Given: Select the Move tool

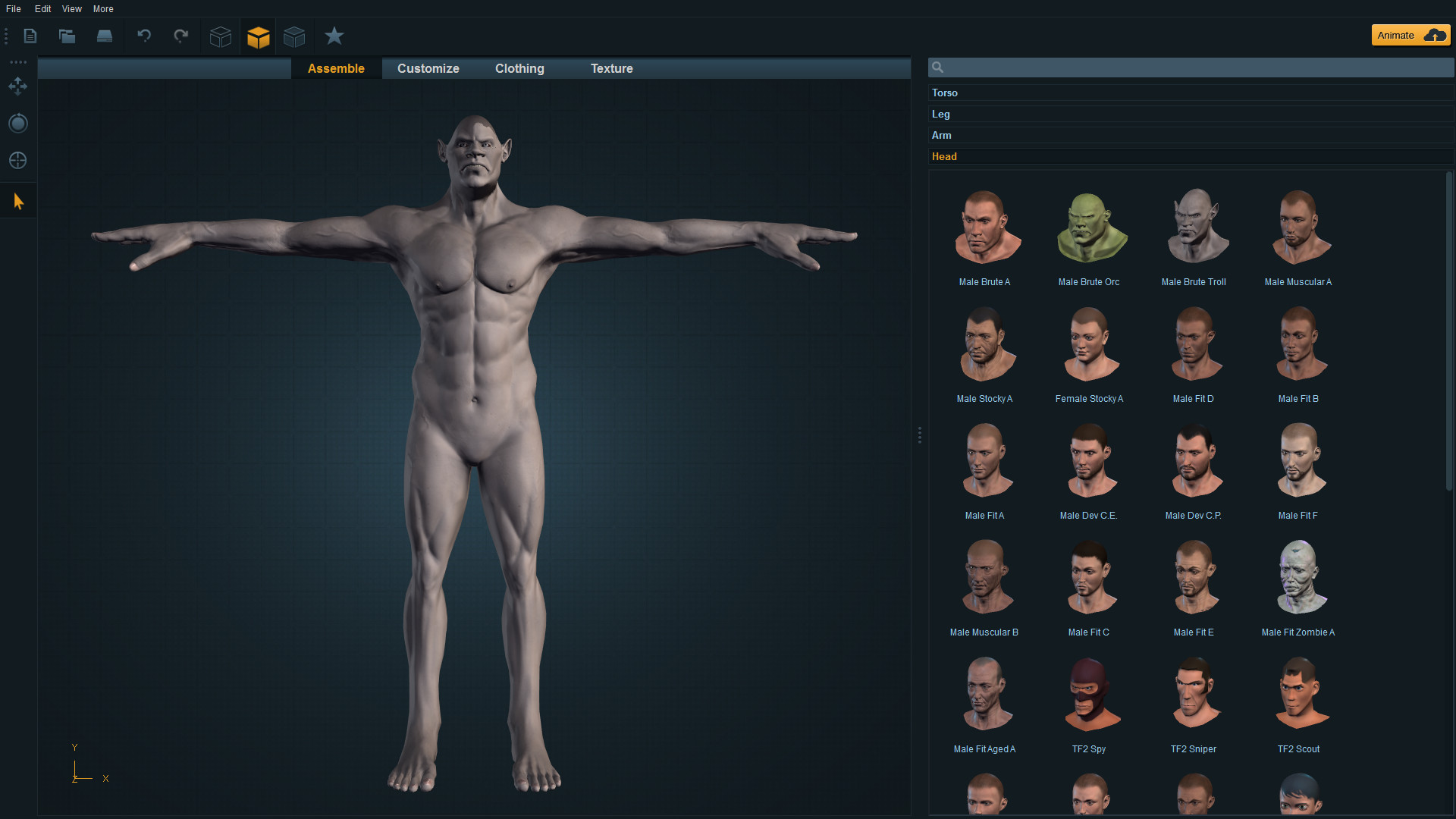Looking at the screenshot, I should [17, 86].
